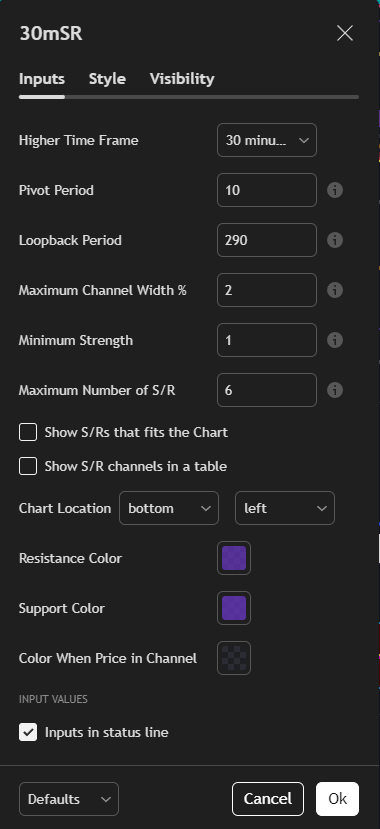Open info icon for Maximum Channel Width
Viewport: 380px width, 829px height.
(x=335, y=290)
